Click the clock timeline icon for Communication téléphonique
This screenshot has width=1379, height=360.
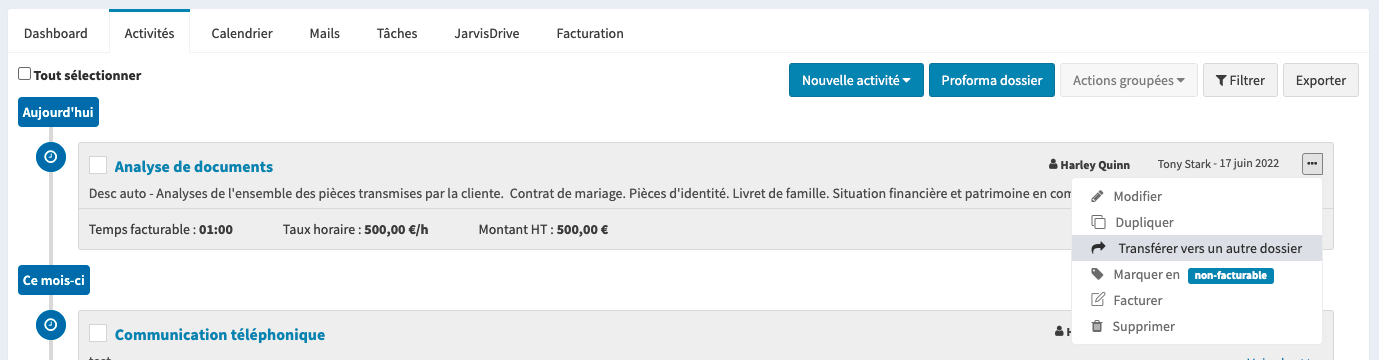coord(50,325)
